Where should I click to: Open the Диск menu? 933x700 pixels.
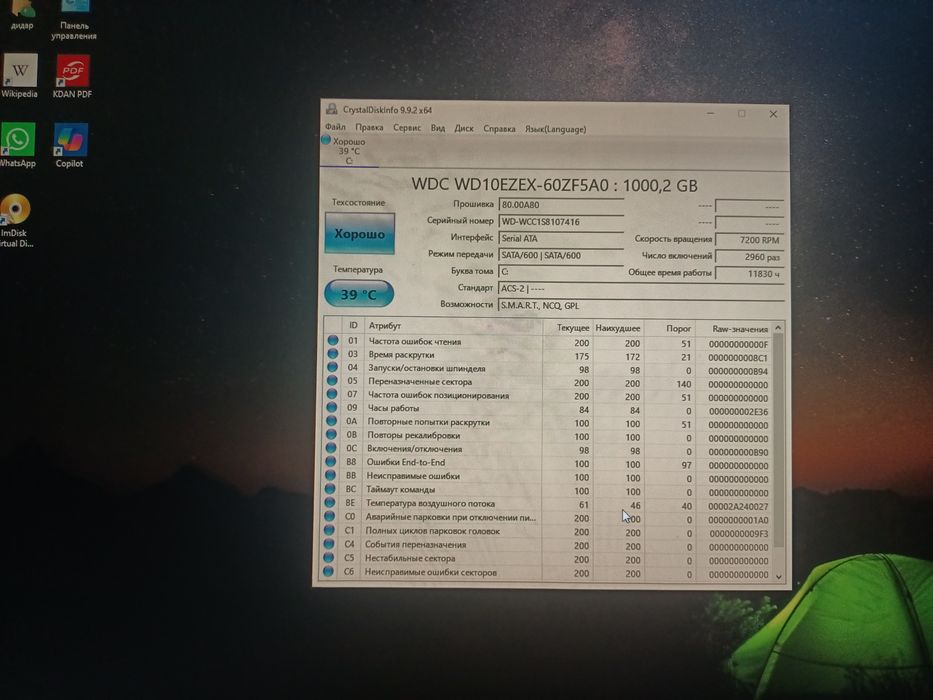[464, 128]
